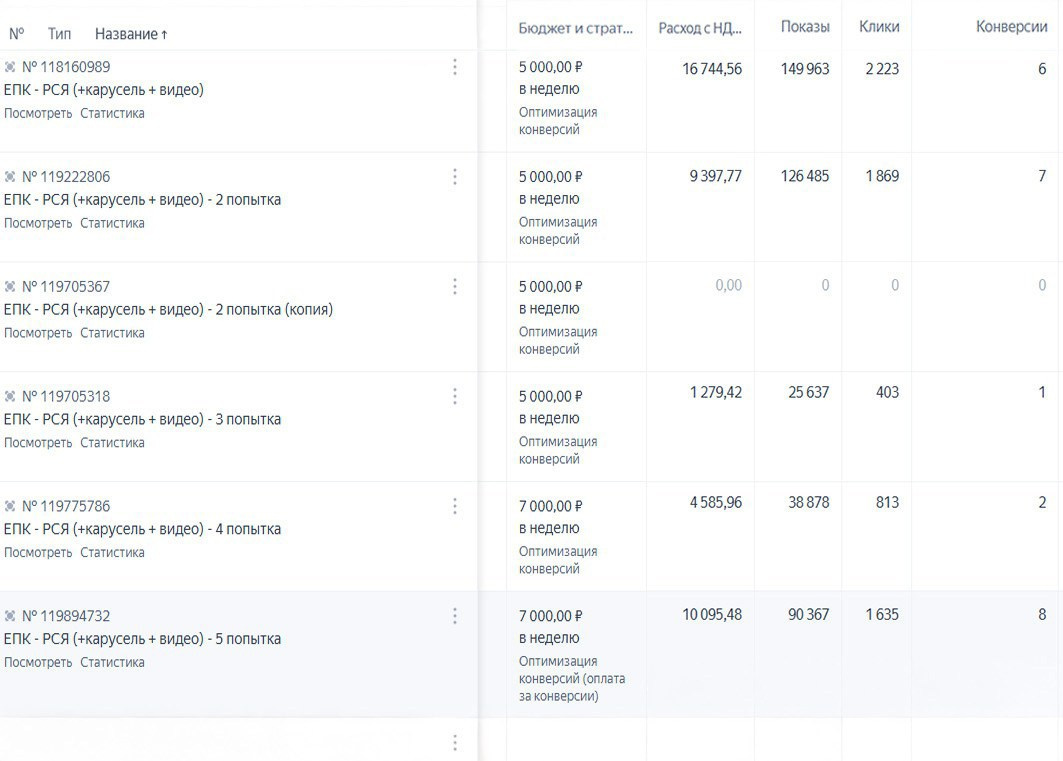Open campaign ЕПК - РСЯ - 2 попытка
1063x761 pixels.
pos(142,200)
